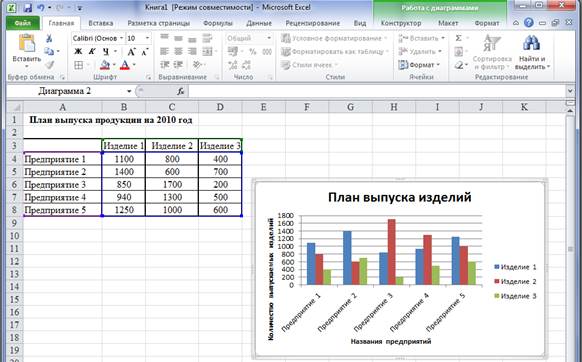
Task: Select heading План выпуска продукции на 2010 год
Action: click(x=111, y=120)
